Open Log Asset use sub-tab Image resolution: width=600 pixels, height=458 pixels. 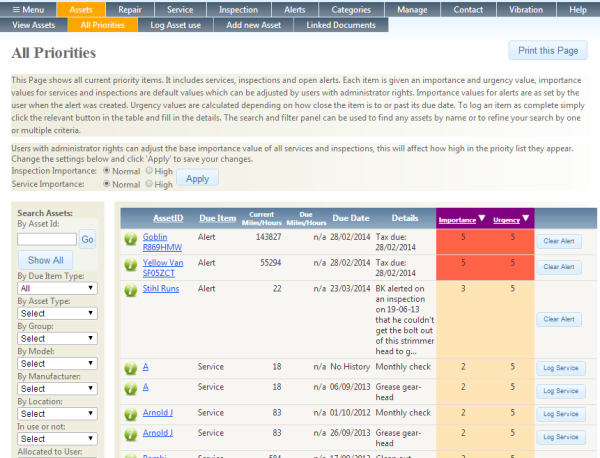pyautogui.click(x=176, y=25)
